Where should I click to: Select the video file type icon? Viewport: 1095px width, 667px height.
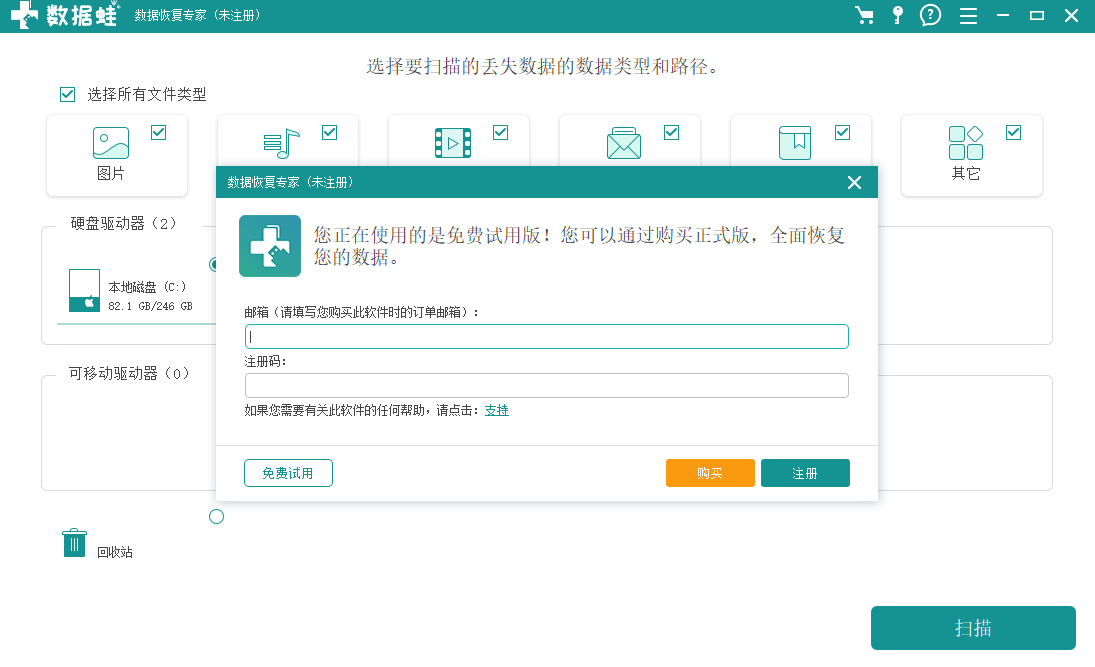tap(452, 142)
